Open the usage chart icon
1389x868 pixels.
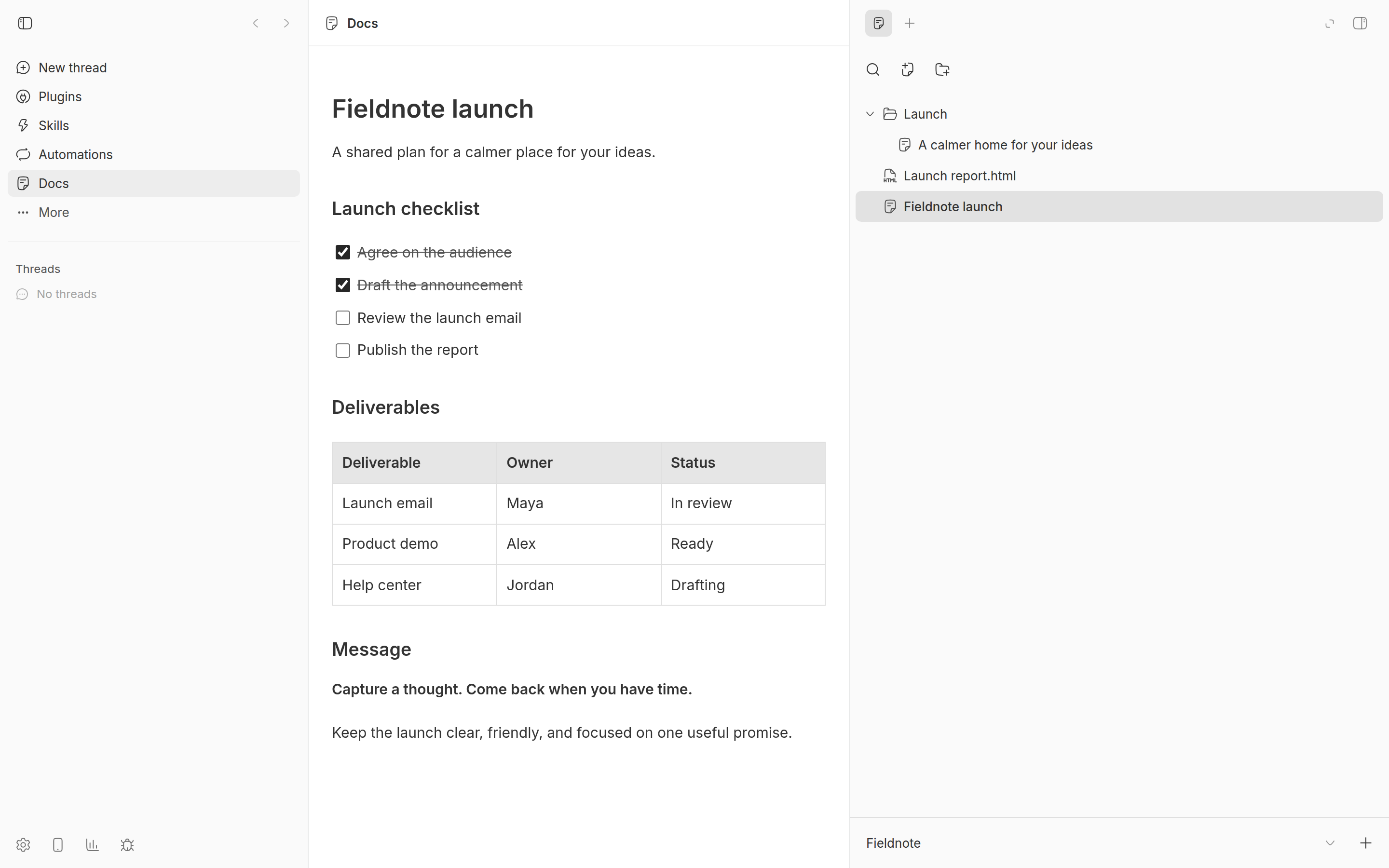[93, 844]
